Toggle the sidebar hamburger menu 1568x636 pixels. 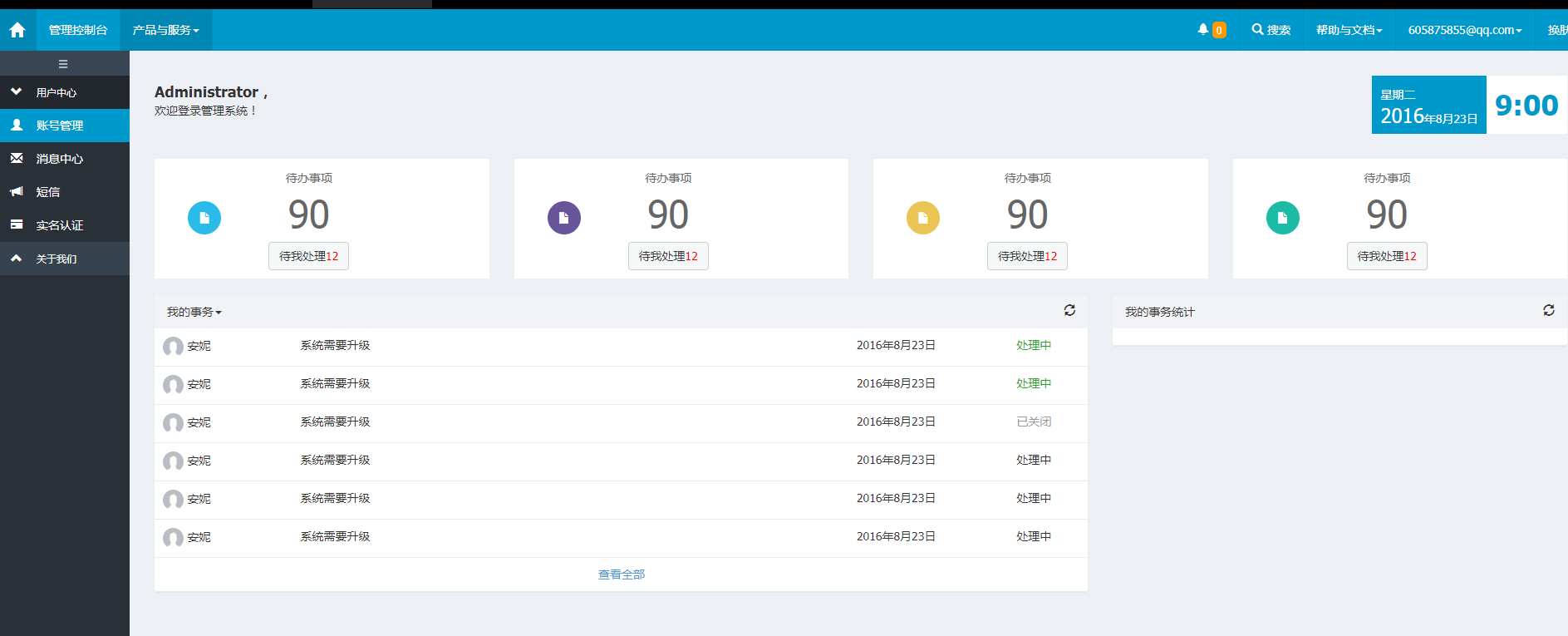[x=63, y=64]
